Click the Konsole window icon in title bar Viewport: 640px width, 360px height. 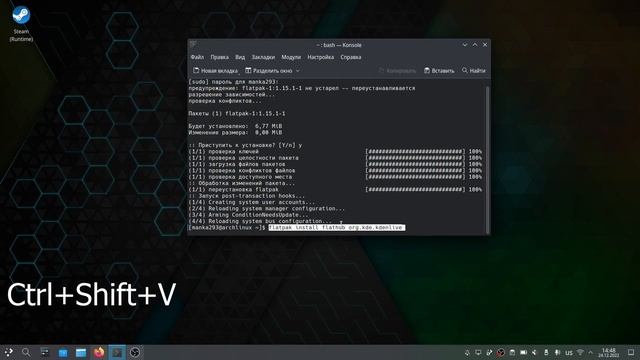(193, 44)
